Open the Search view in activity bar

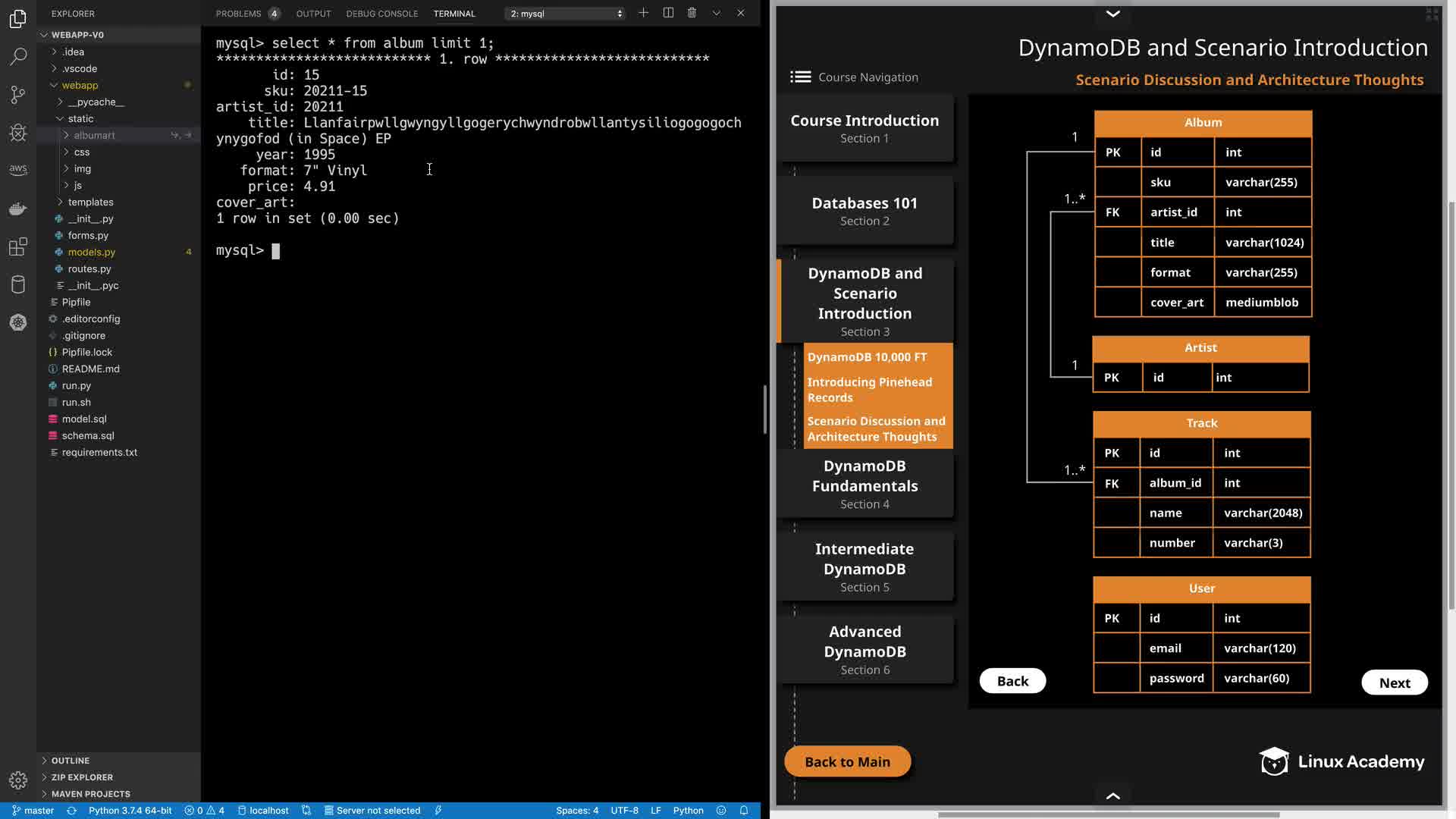click(x=18, y=56)
